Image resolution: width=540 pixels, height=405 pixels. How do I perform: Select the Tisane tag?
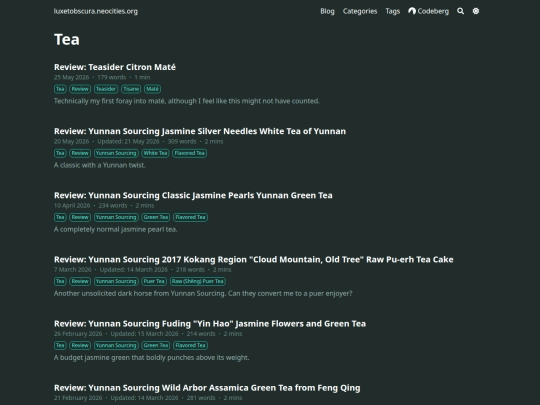coord(131,89)
